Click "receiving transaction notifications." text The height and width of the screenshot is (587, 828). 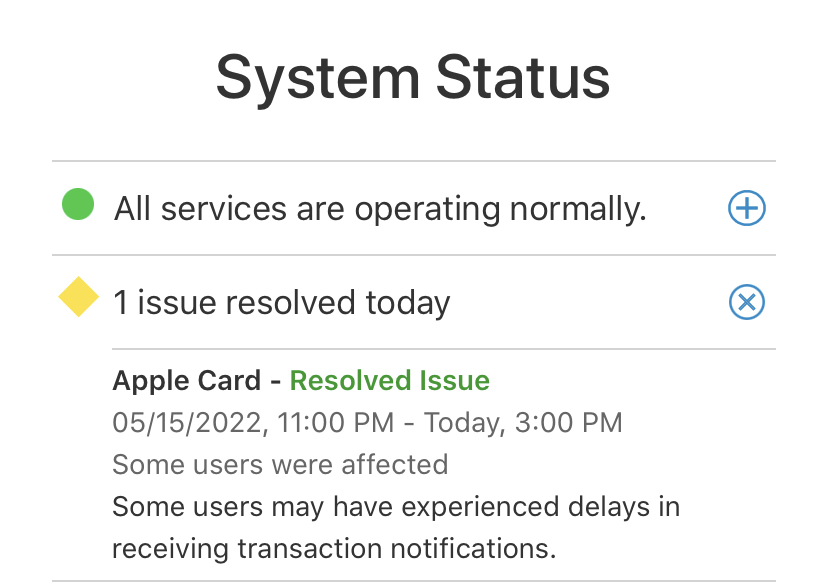[334, 549]
